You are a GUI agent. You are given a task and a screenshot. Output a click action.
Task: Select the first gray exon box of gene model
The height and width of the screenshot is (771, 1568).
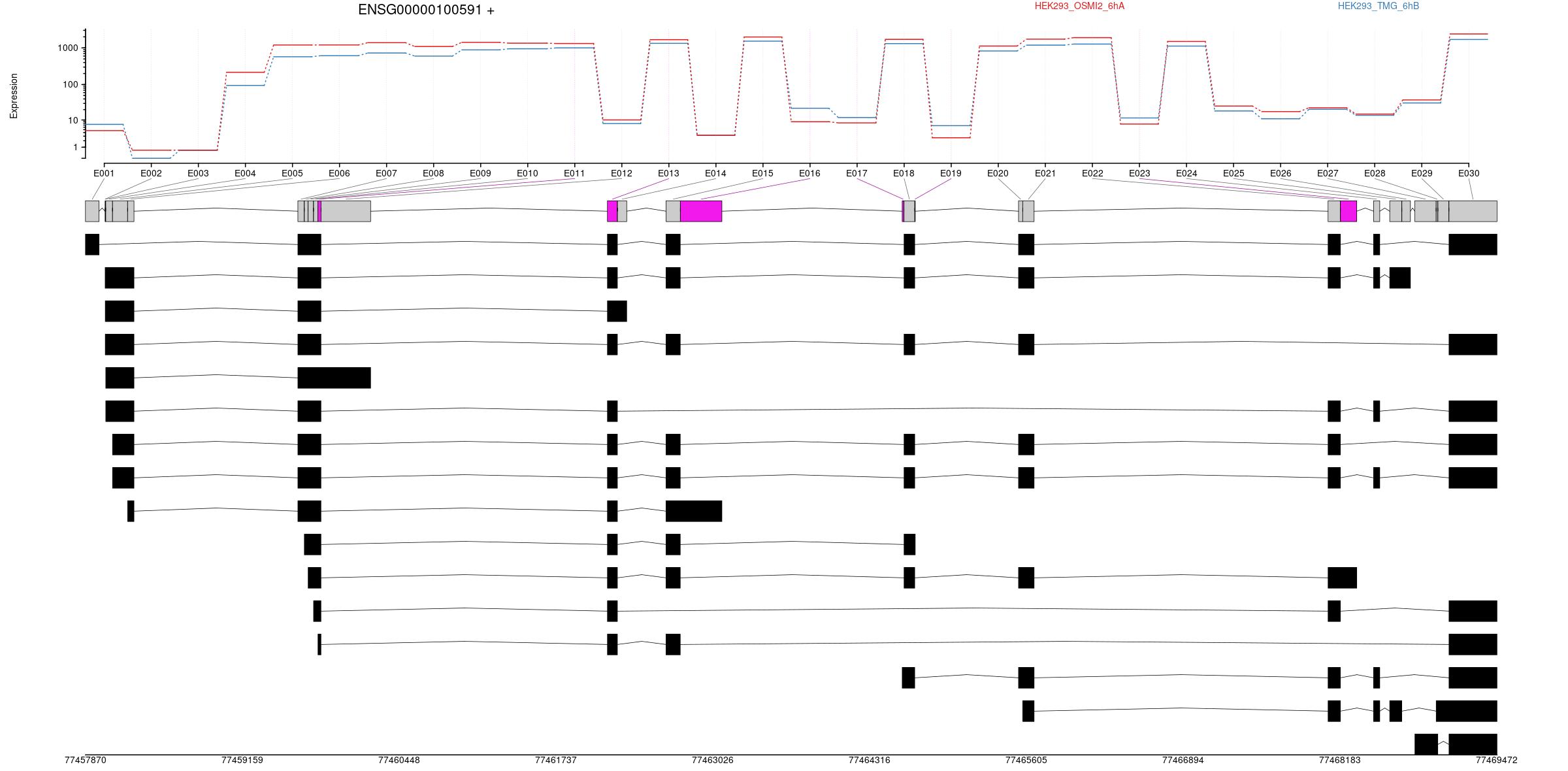(x=92, y=211)
